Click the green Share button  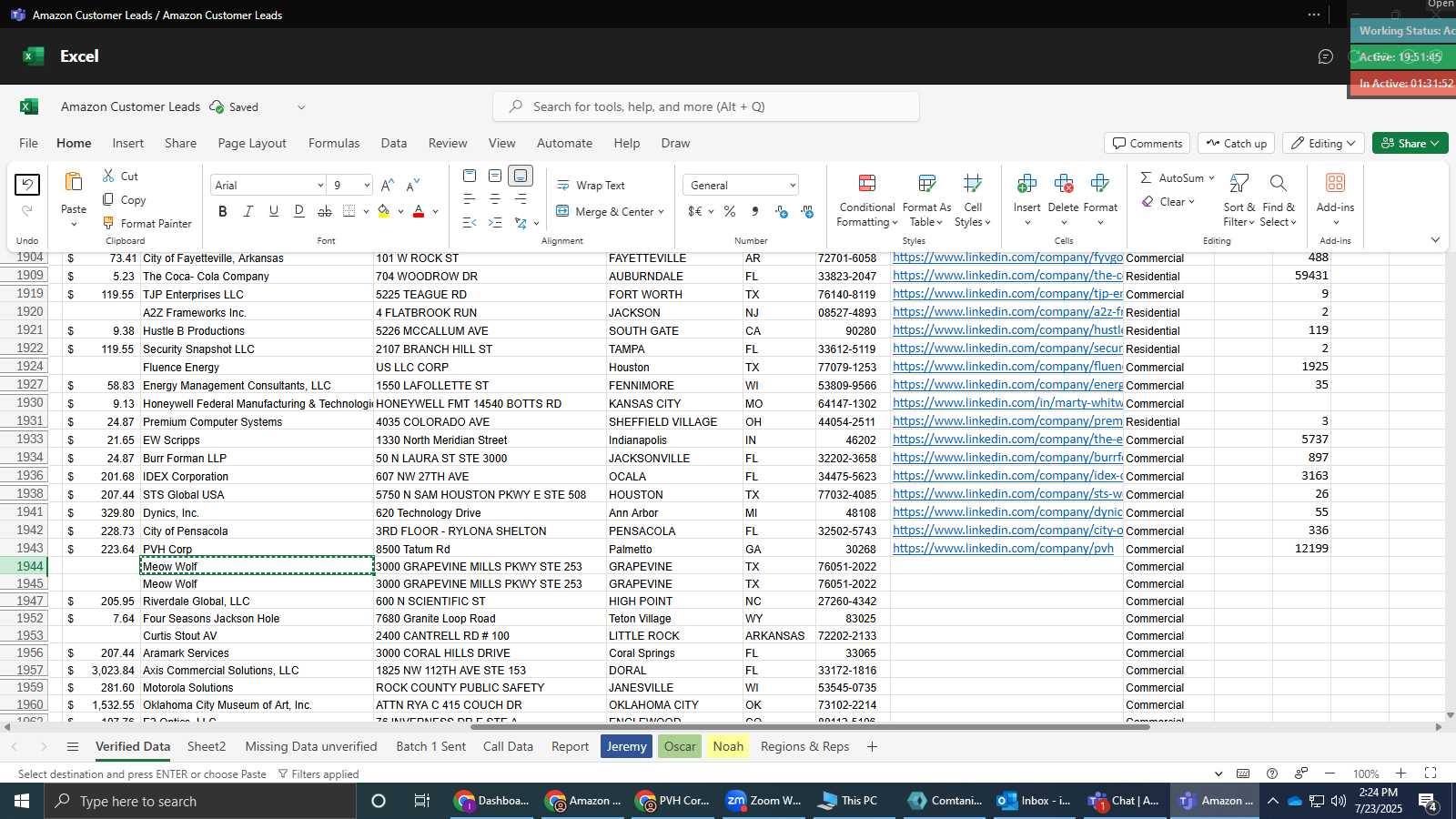coord(1410,143)
